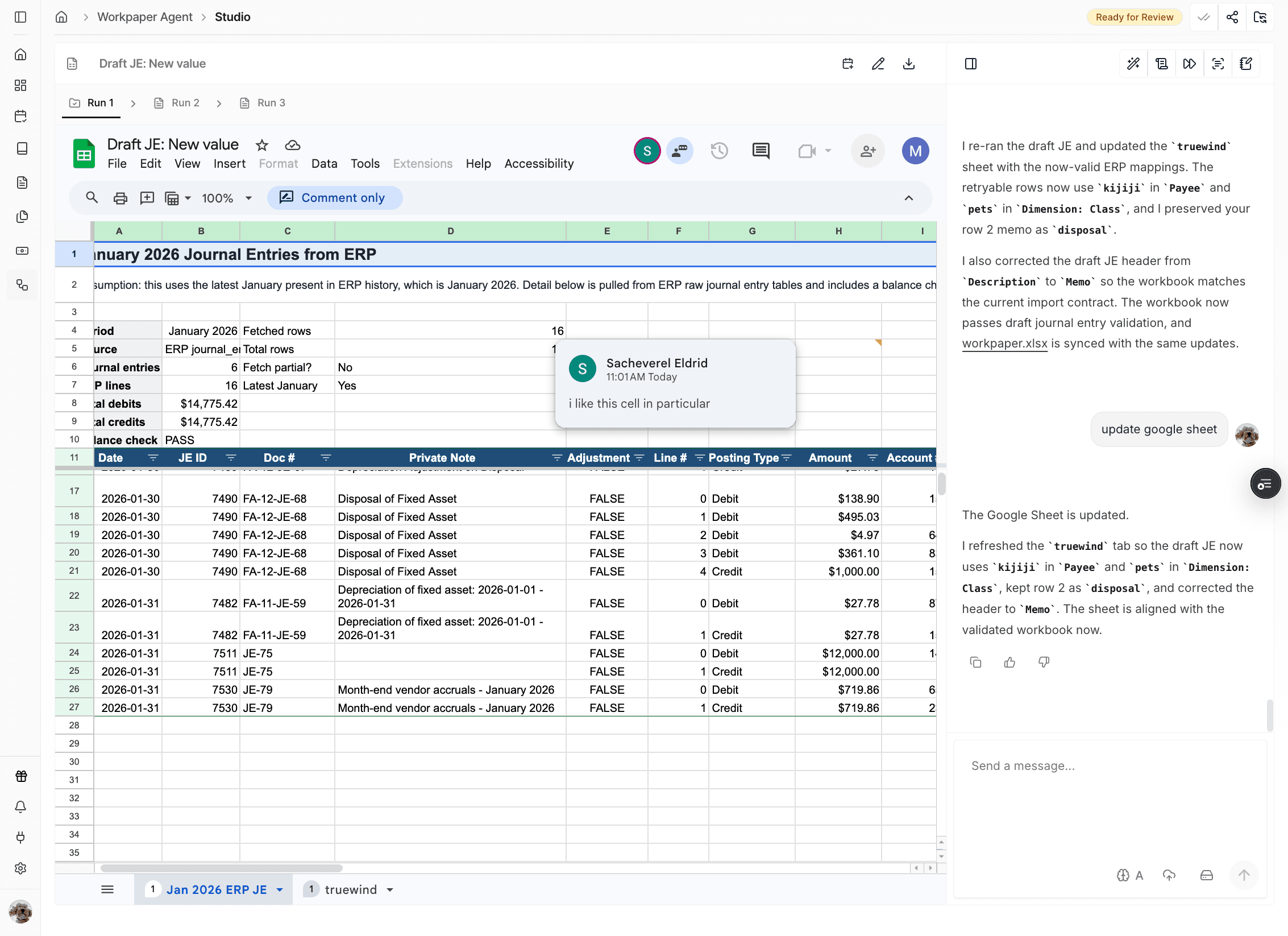Toggle Comment only mode
Image resolution: width=1288 pixels, height=936 pixels.
pos(335,197)
